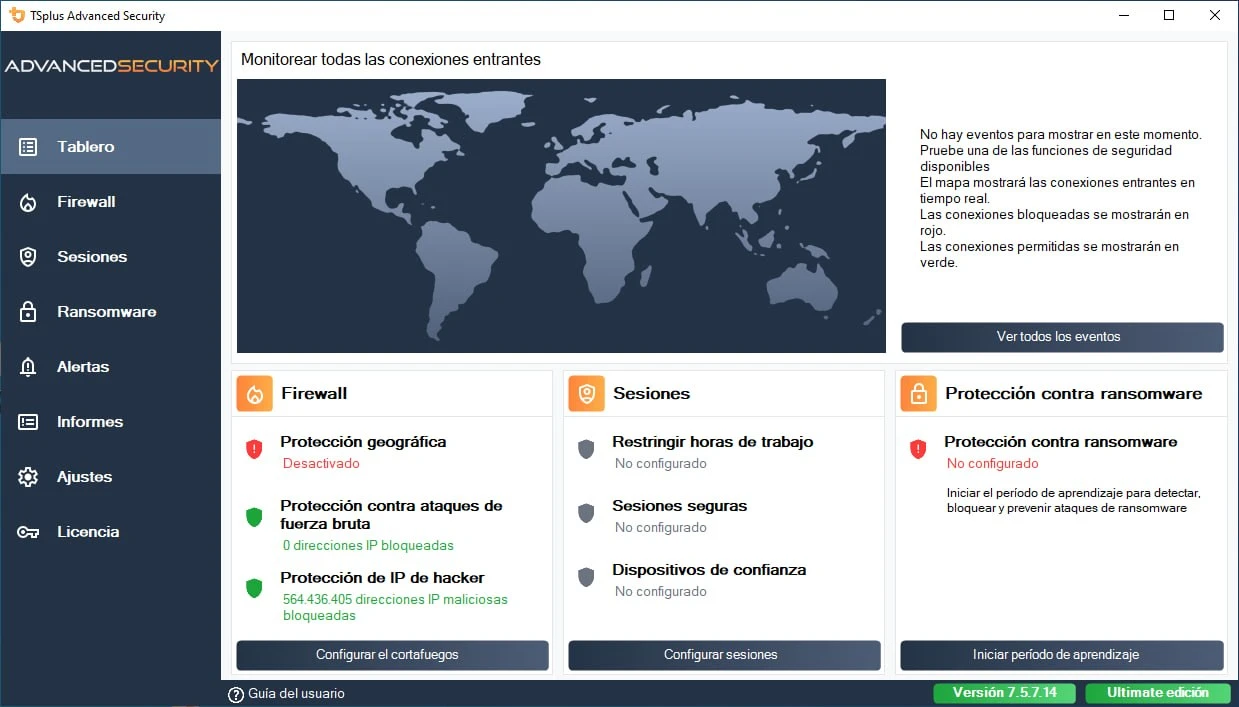Click Protección de IP de hacker heading
Screen dimensions: 1239x707
point(382,578)
